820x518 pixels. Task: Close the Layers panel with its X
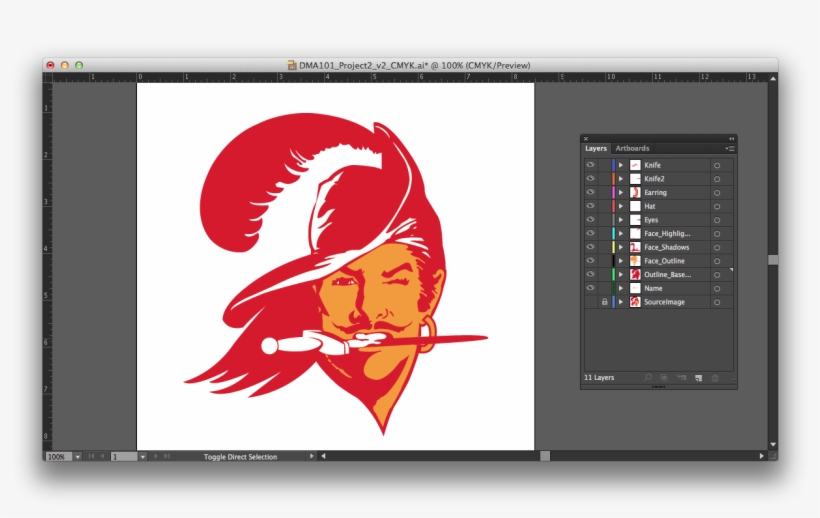point(586,139)
